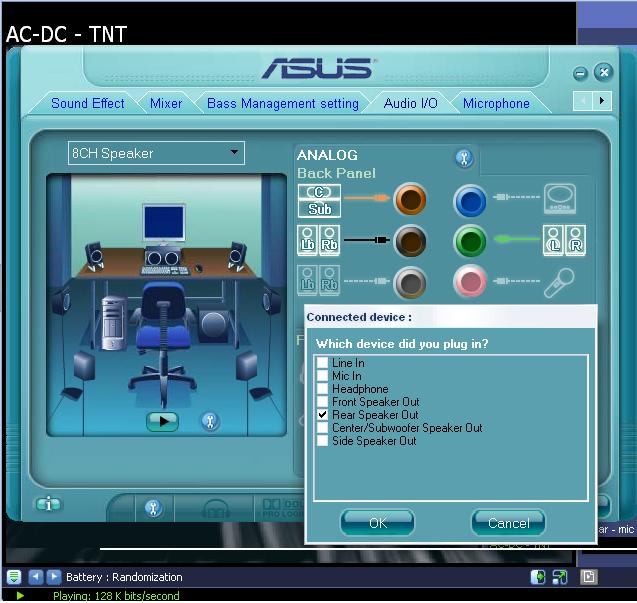Click the speaker room illustration
Screen dimensions: 637x603
[167, 305]
